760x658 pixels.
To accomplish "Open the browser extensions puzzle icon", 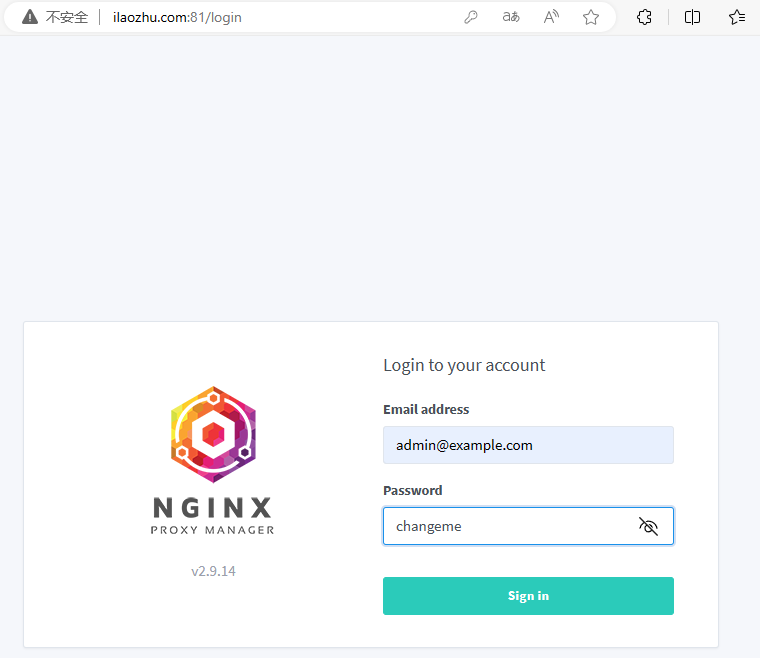I will [x=644, y=17].
